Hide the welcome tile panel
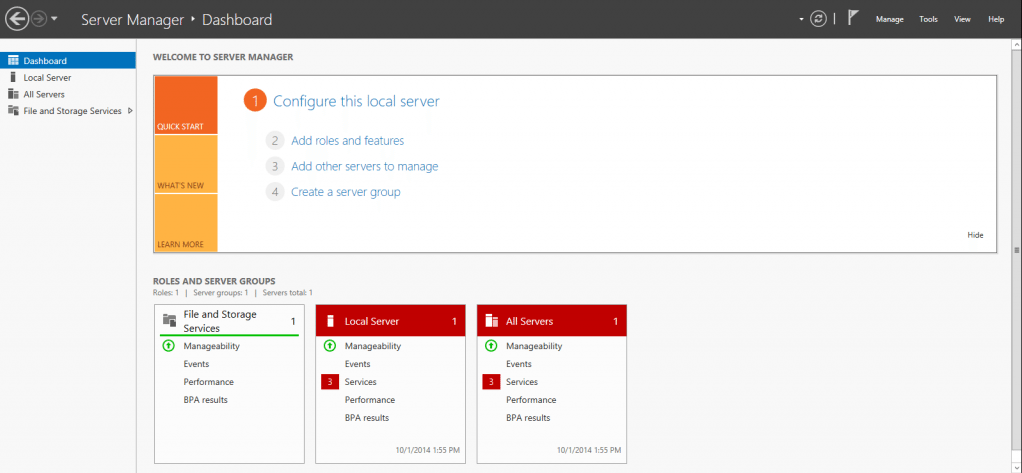 975,235
